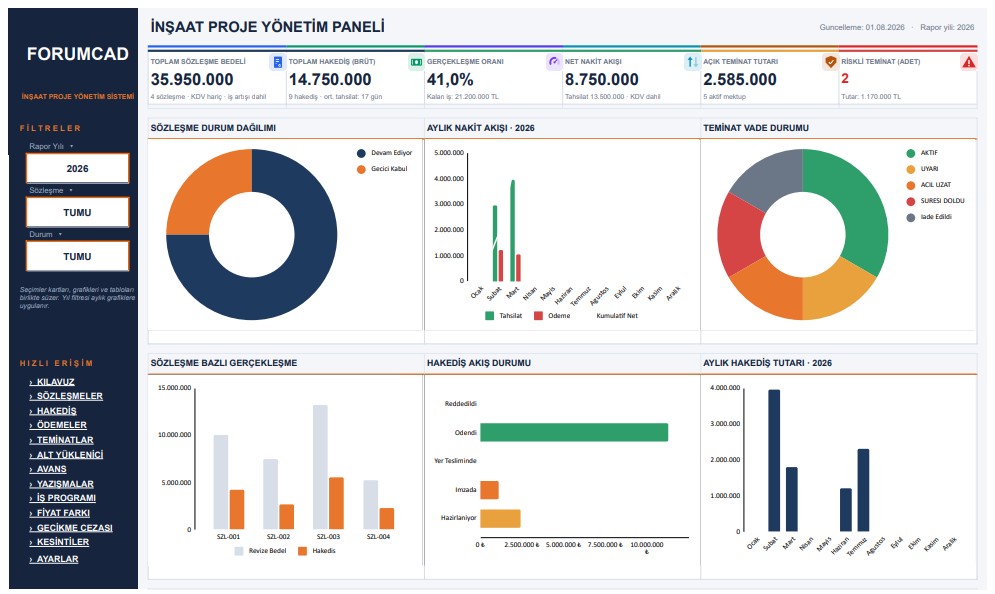Open the Durum filter dropdown arrow
The height and width of the screenshot is (594, 995).
(x=60, y=234)
